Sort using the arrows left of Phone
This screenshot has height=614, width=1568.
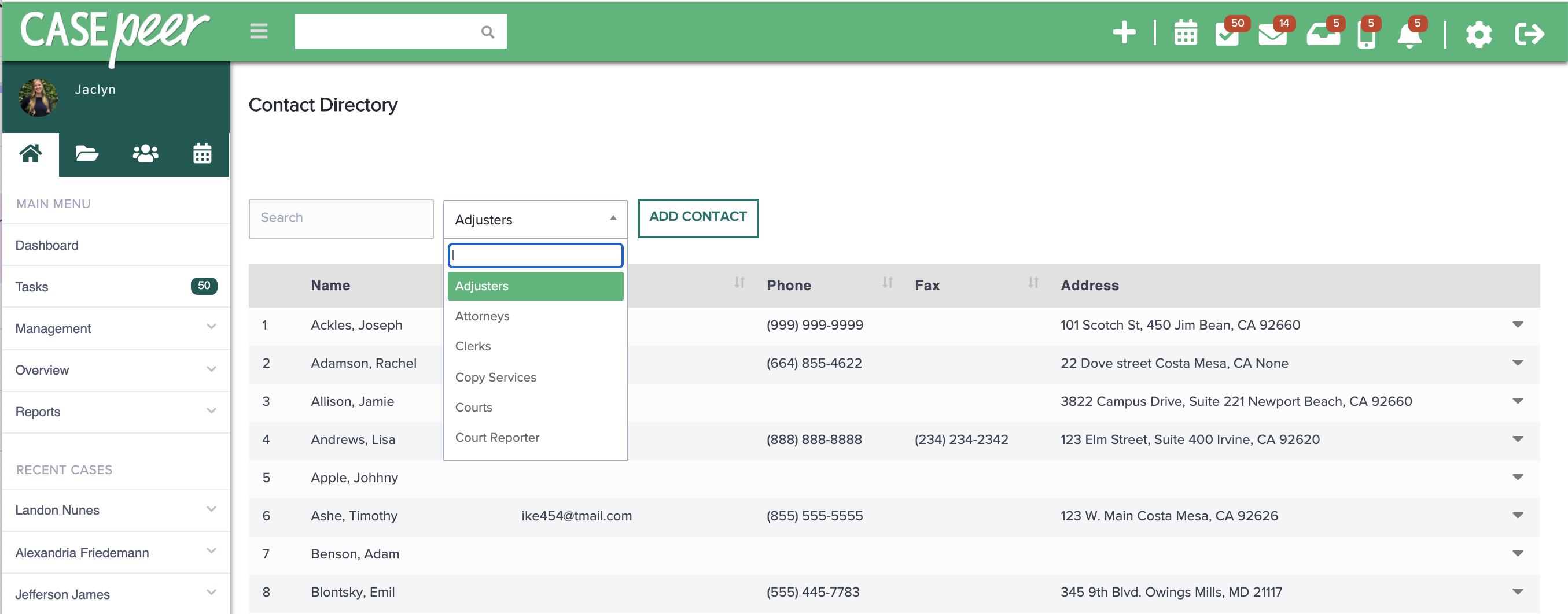tap(739, 282)
